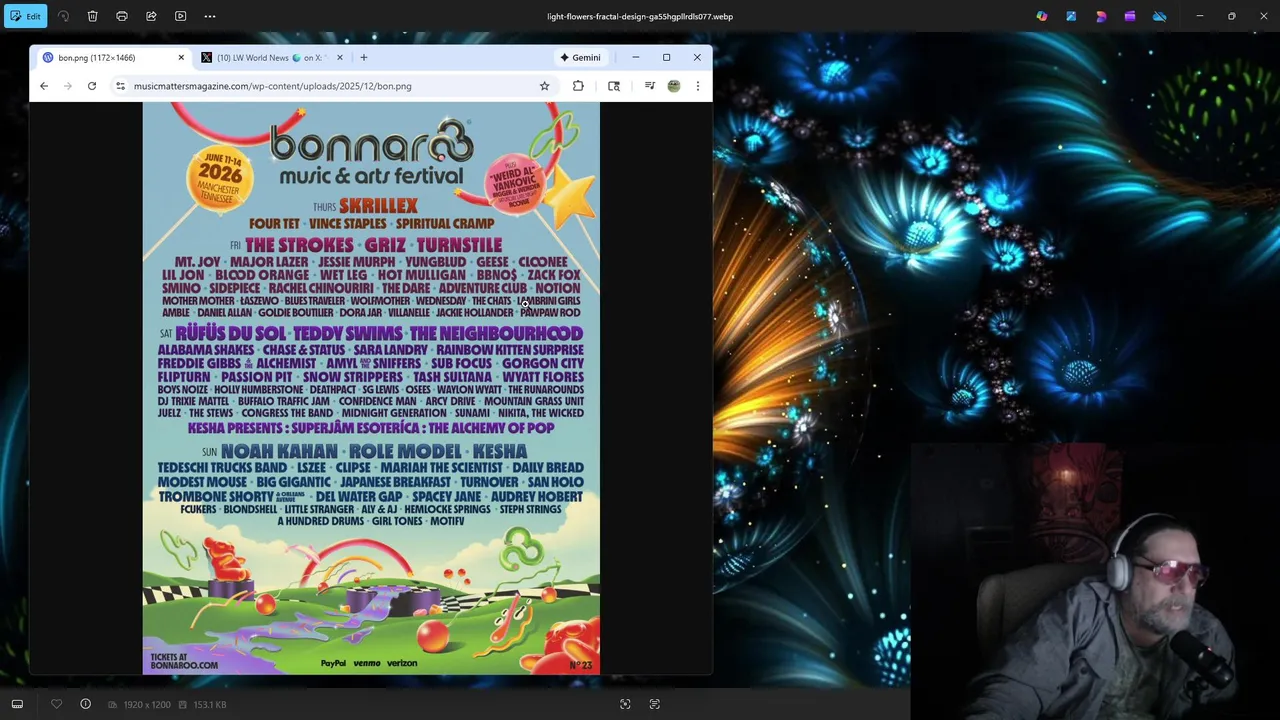The height and width of the screenshot is (720, 1280).
Task: Mark image as favorite with heart icon
Action: [x=57, y=704]
